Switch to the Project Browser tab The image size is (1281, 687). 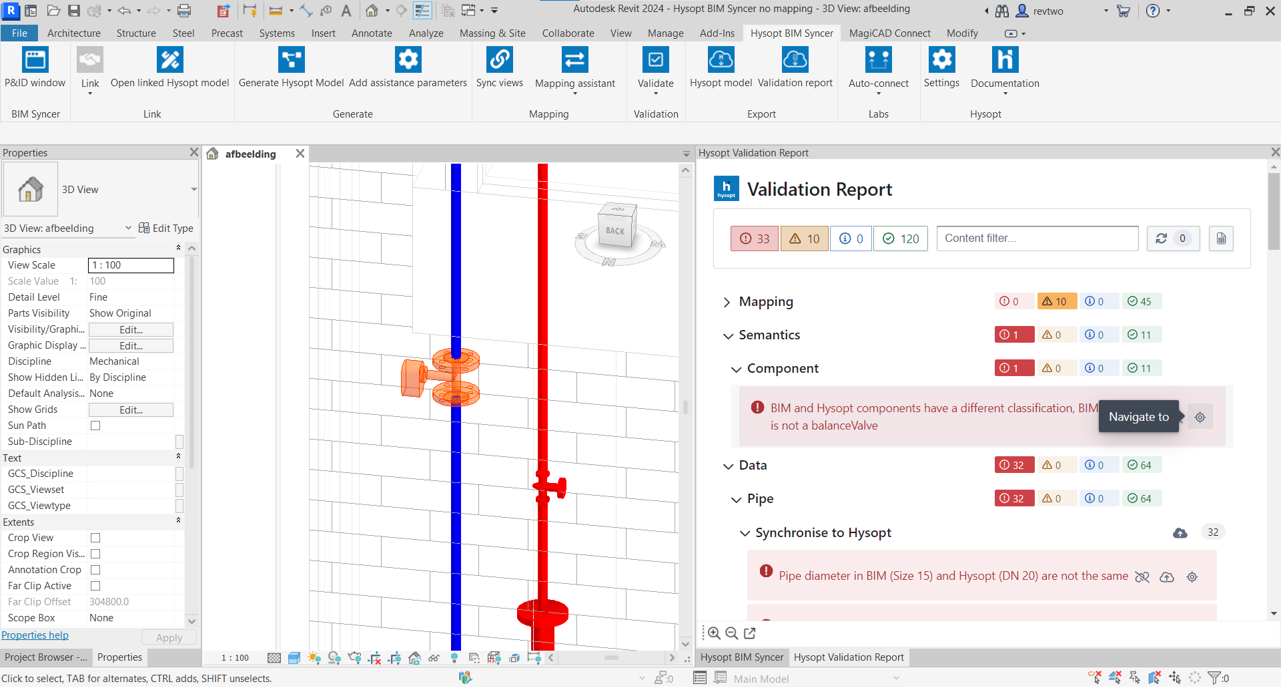pyautogui.click(x=45, y=657)
